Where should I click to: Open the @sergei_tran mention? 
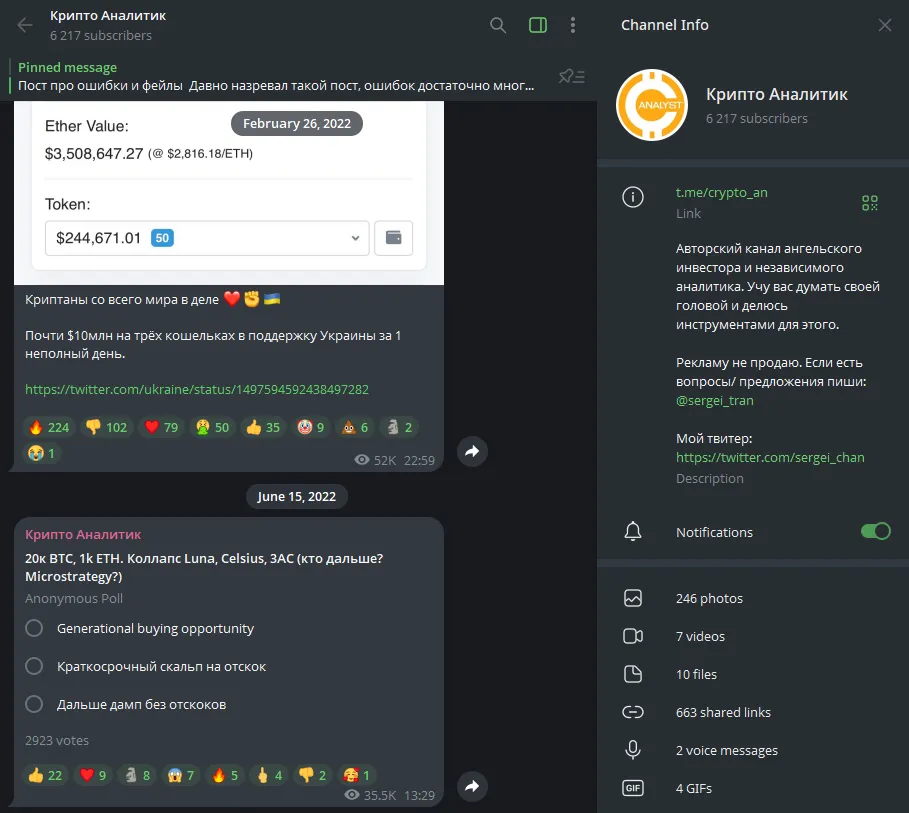coord(714,401)
